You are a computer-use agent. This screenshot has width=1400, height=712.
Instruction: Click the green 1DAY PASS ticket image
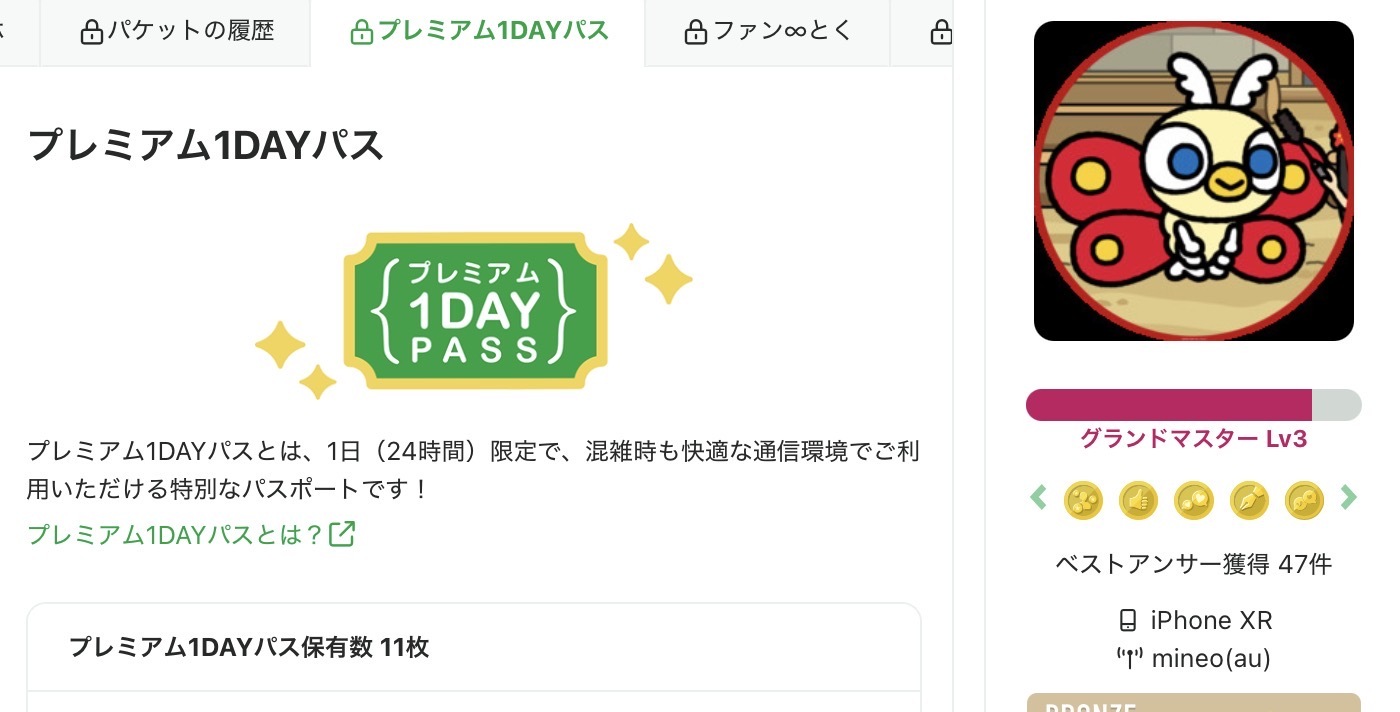(x=475, y=311)
